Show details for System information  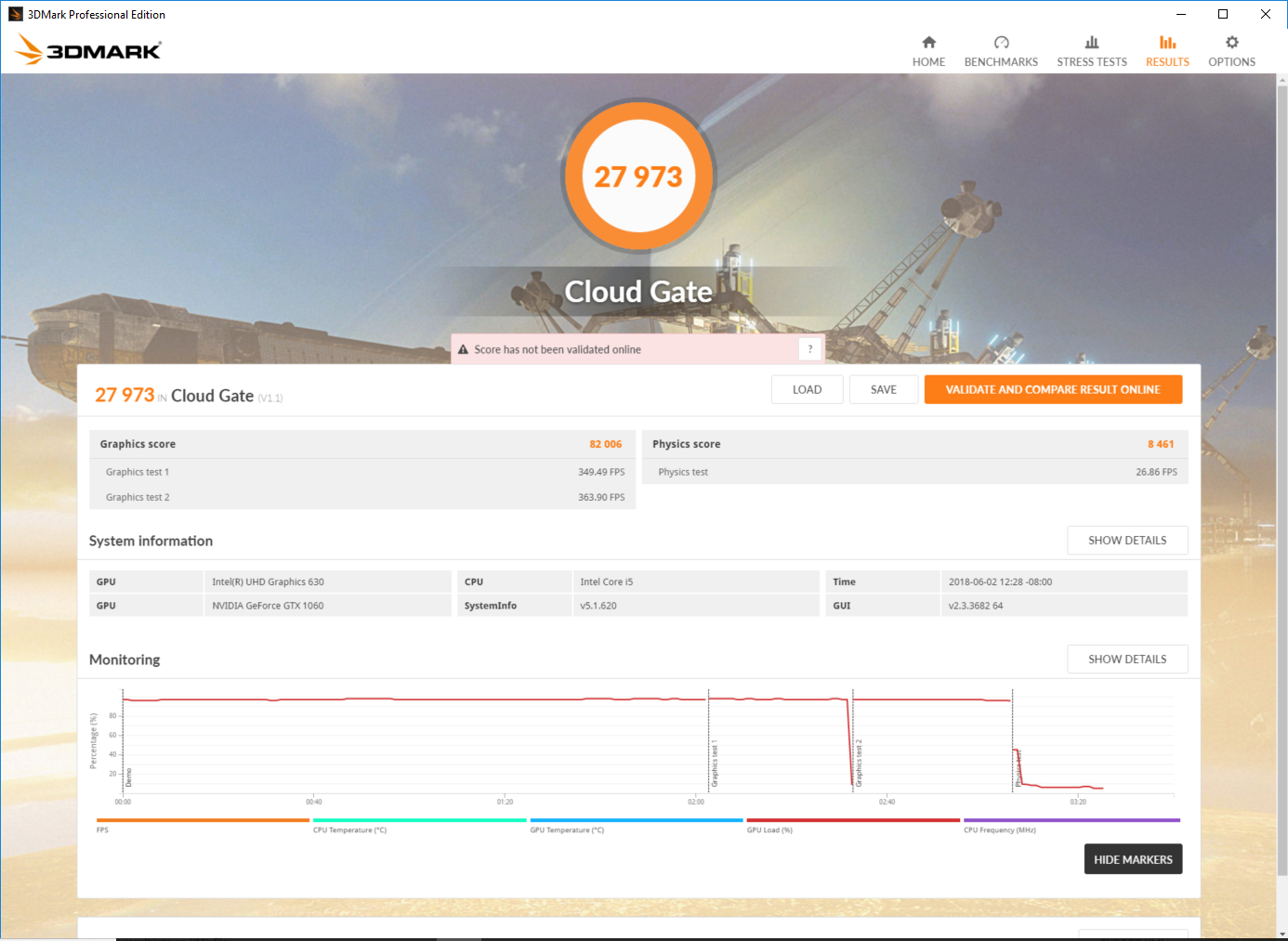1127,541
